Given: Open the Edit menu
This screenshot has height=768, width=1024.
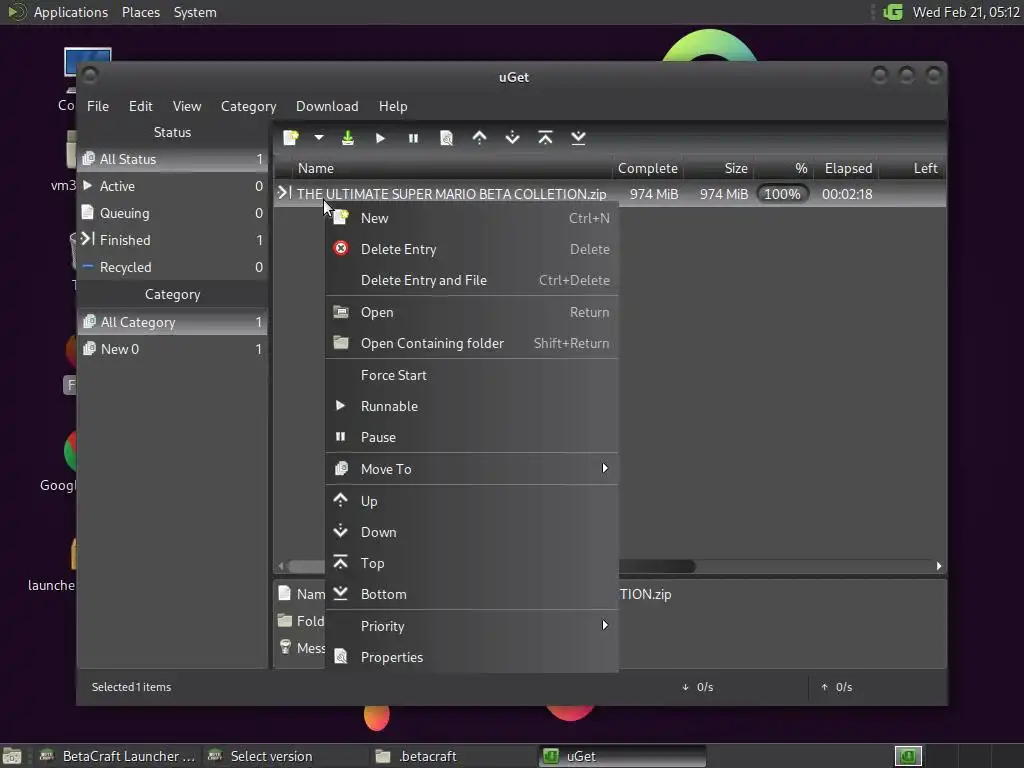Looking at the screenshot, I should [x=140, y=106].
